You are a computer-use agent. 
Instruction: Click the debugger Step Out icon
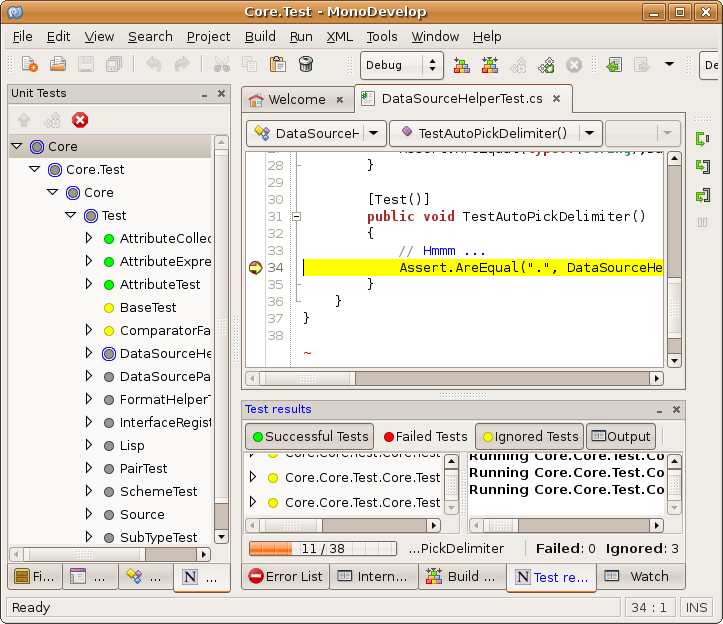pyautogui.click(x=702, y=196)
